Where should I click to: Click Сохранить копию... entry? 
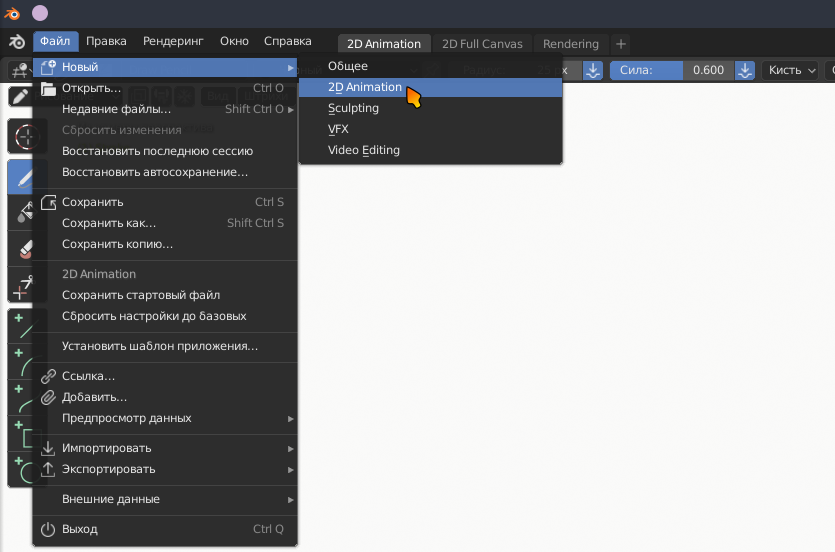click(x=165, y=244)
